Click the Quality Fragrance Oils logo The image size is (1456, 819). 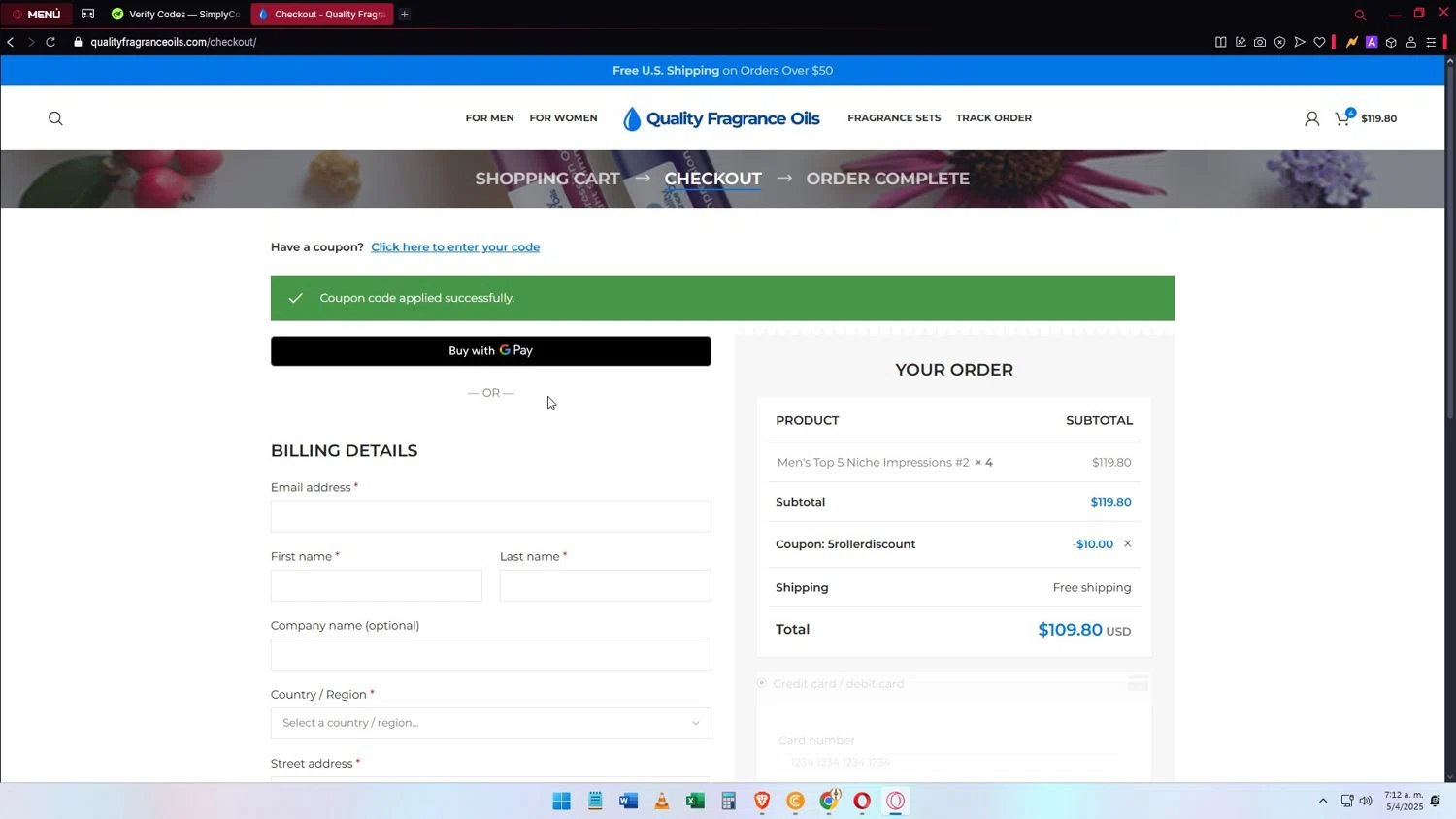pyautogui.click(x=721, y=118)
